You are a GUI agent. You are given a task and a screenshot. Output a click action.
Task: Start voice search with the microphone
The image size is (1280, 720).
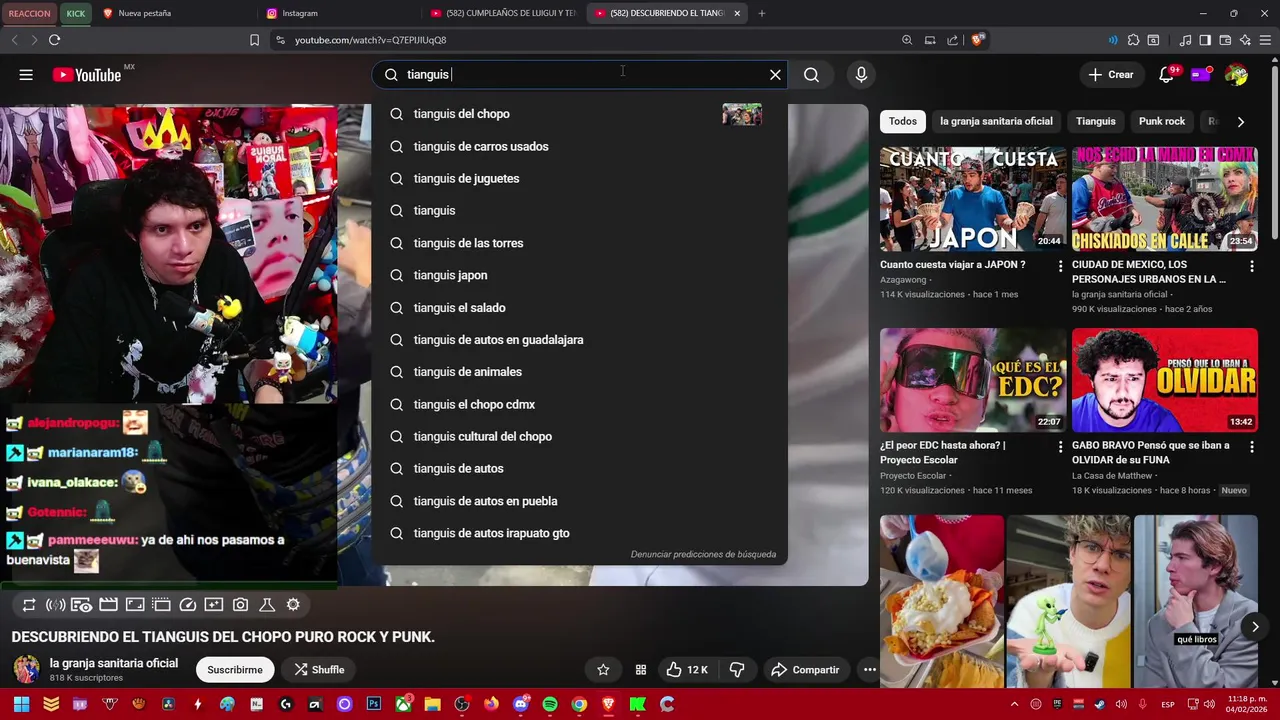[861, 75]
